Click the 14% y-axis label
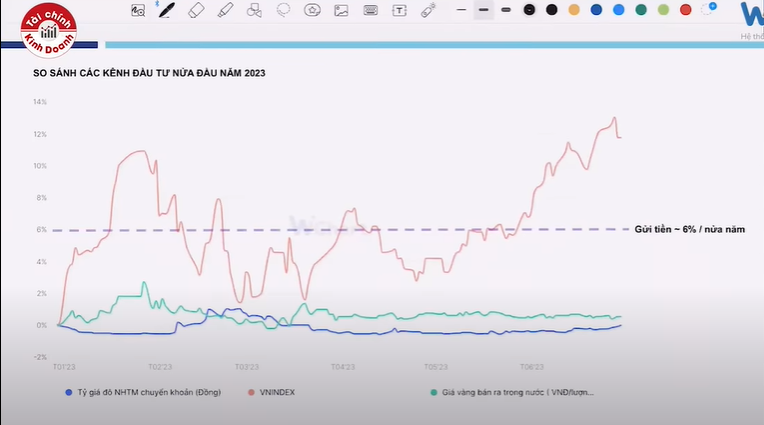 click(40, 102)
